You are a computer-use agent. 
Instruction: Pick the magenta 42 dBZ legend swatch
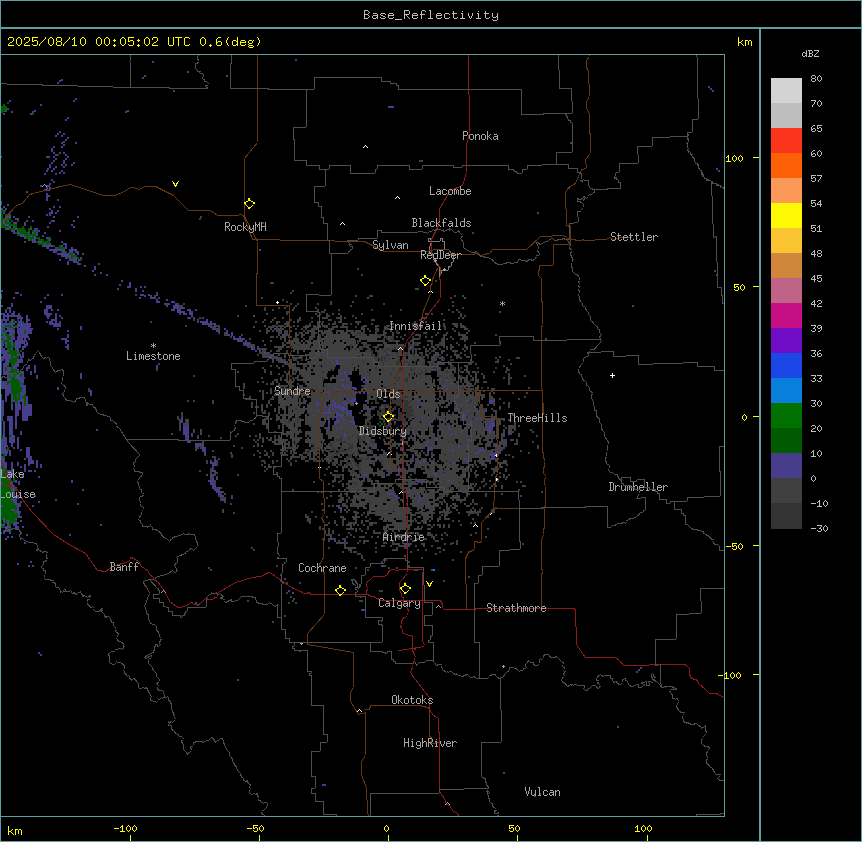[786, 315]
